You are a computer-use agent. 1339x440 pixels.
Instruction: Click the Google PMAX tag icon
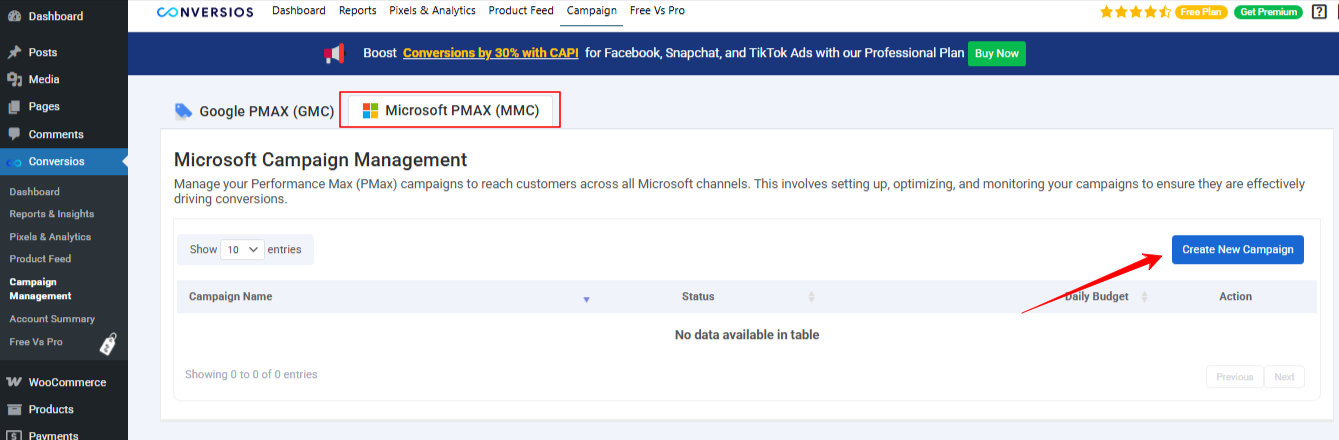point(183,111)
